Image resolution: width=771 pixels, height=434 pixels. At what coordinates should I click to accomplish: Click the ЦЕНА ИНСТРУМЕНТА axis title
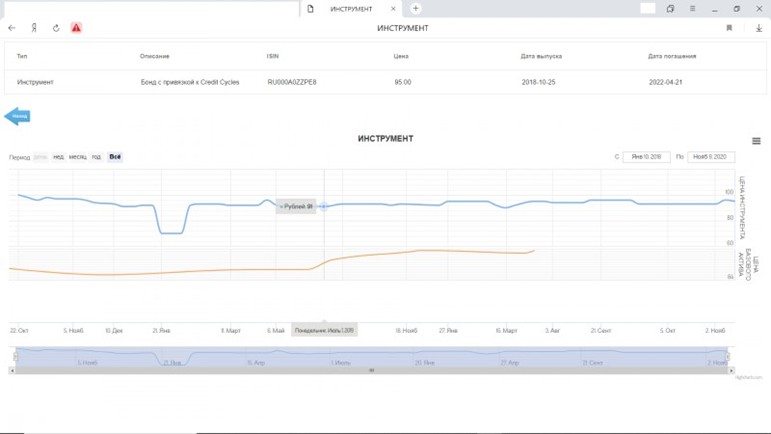point(741,208)
